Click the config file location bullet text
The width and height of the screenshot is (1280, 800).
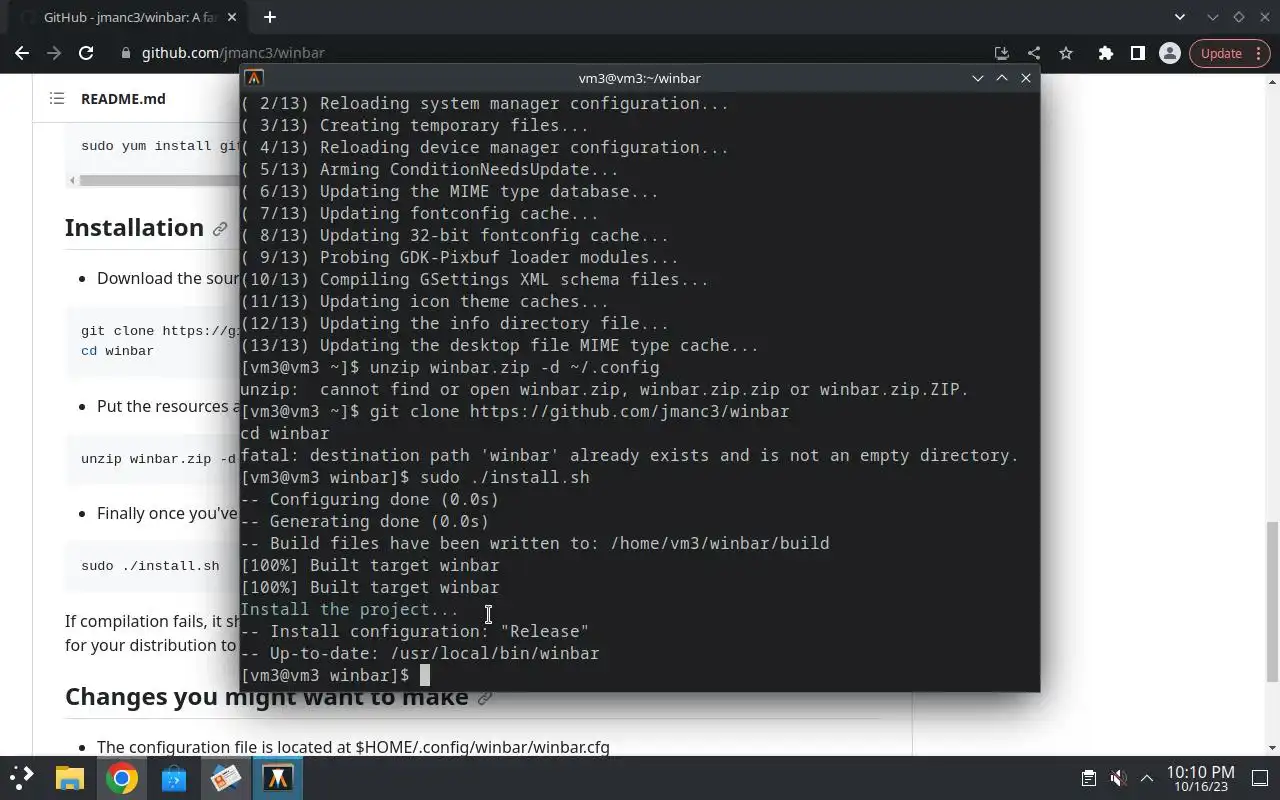point(353,747)
